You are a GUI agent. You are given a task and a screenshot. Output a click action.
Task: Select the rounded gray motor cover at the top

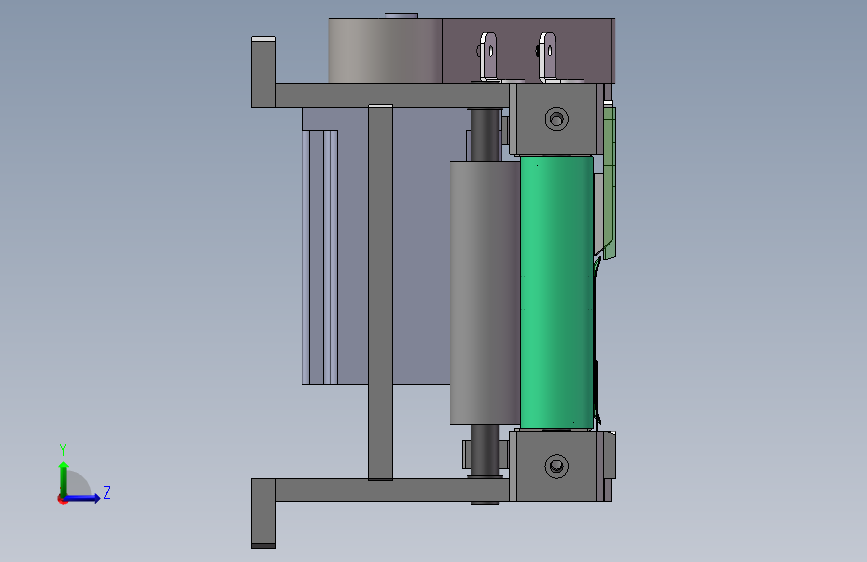pos(385,50)
